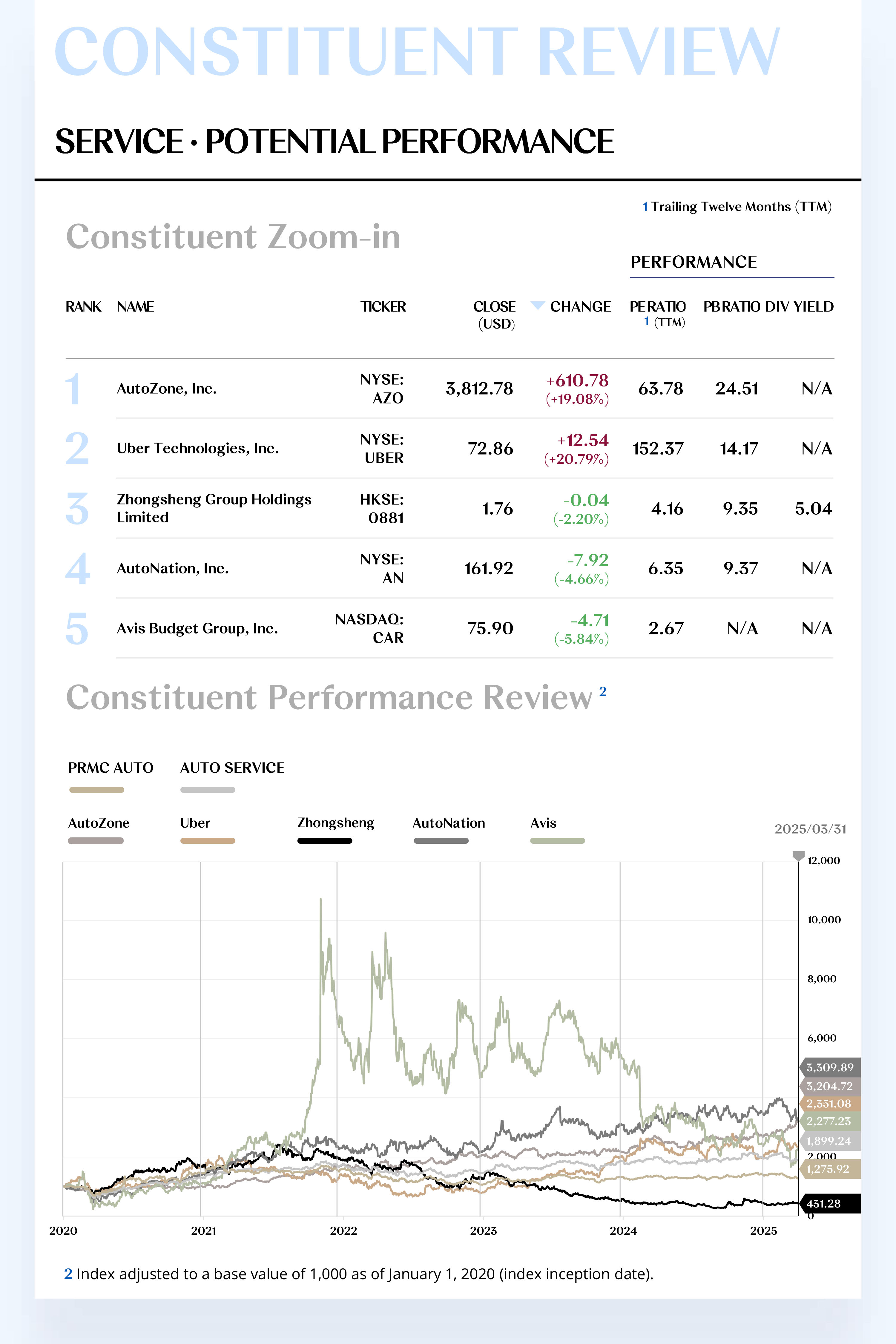
Task: Click the CHANGE column sort arrow
Action: 537,305
